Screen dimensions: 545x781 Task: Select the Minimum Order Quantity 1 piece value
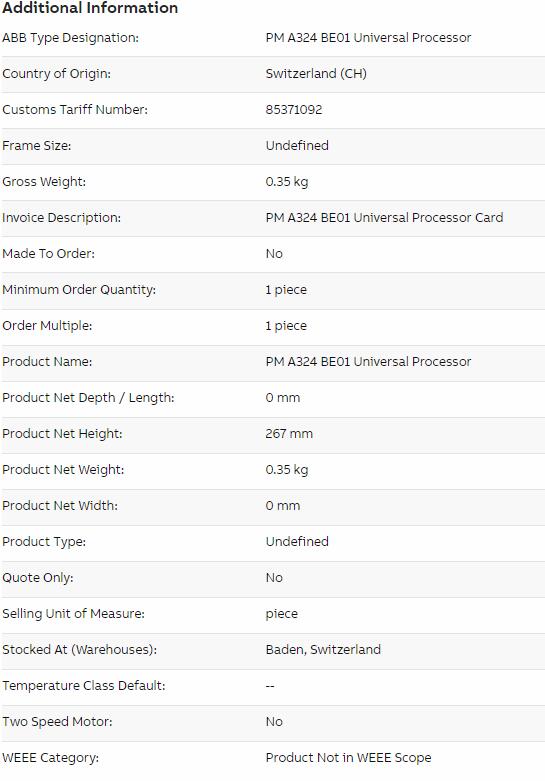[x=286, y=290]
